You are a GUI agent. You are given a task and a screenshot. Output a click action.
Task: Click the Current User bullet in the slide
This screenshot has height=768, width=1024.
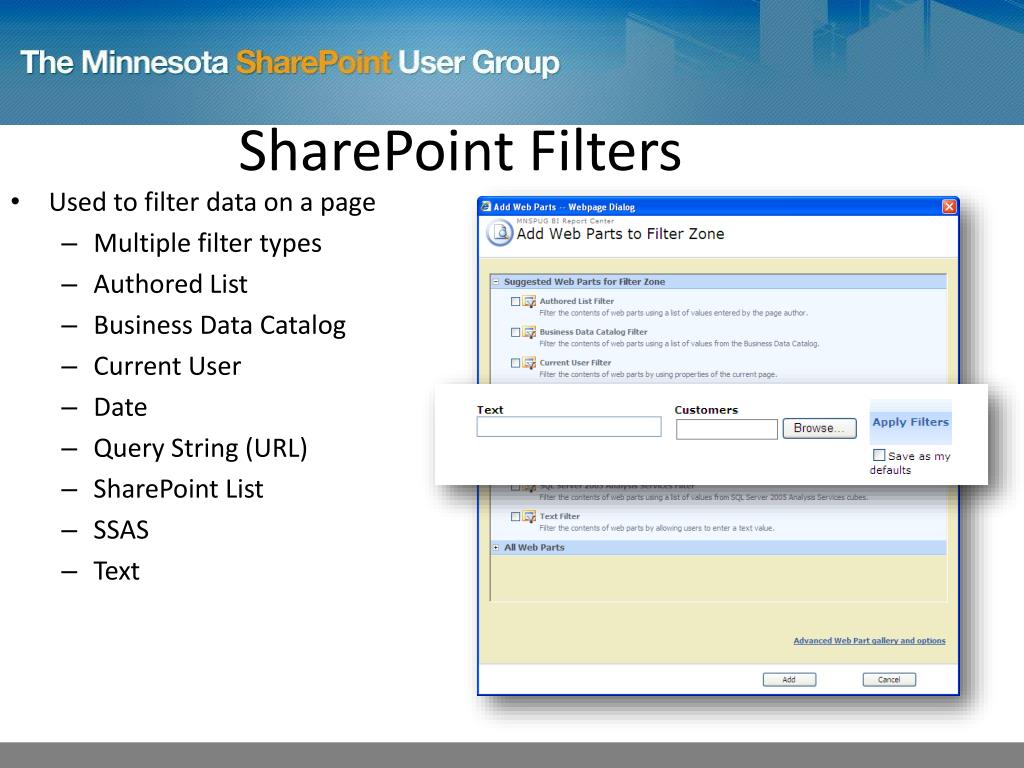coord(167,366)
